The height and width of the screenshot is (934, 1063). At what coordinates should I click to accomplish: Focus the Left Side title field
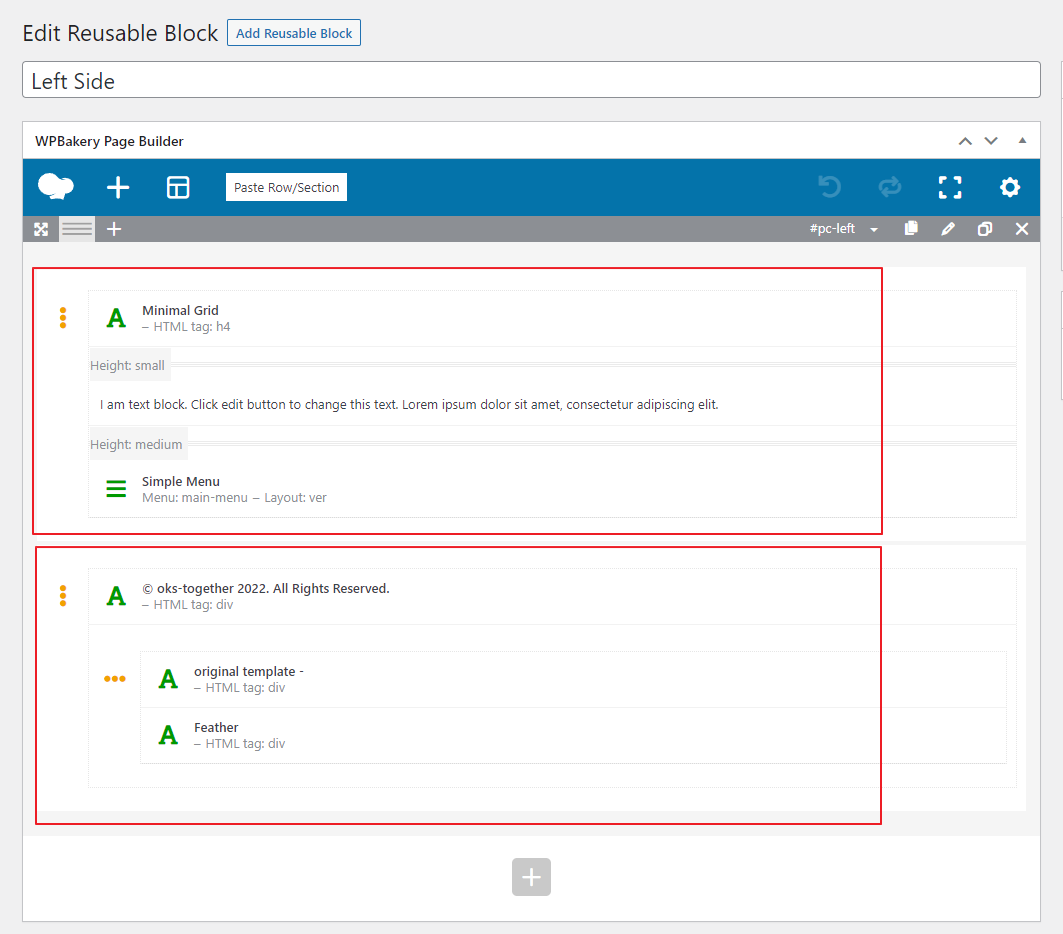[x=531, y=80]
